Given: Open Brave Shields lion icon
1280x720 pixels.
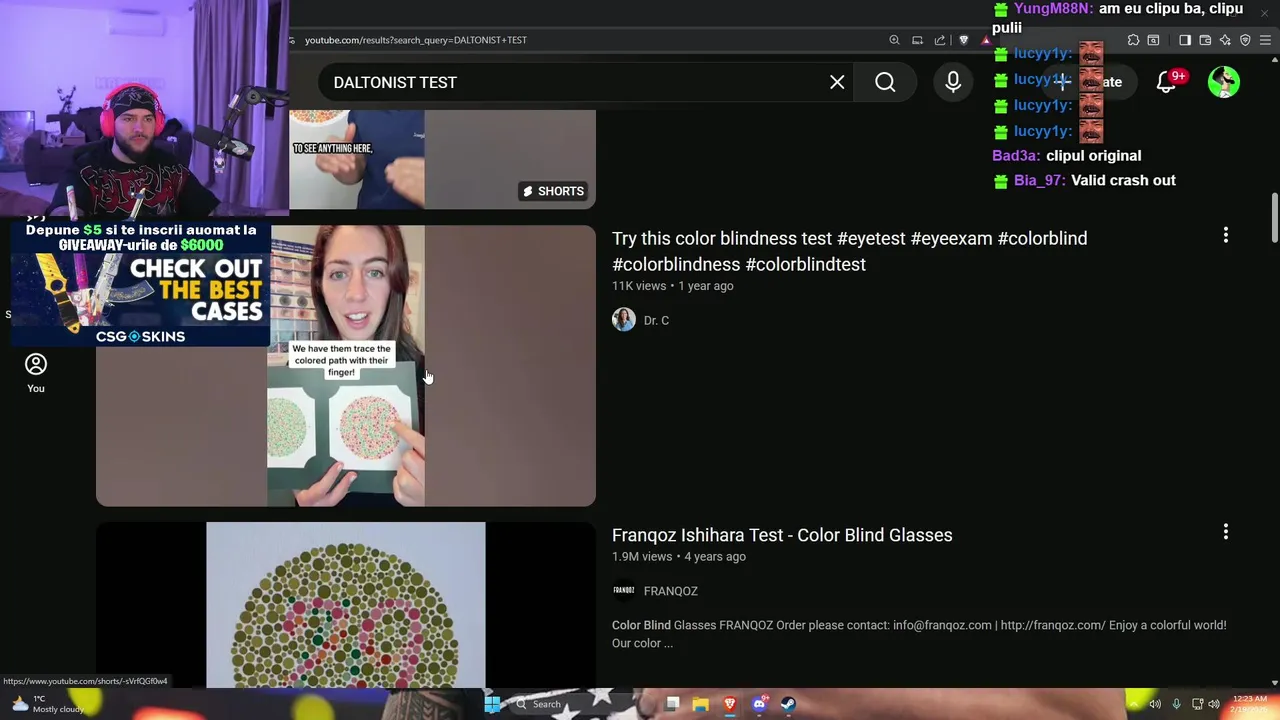Looking at the screenshot, I should [x=964, y=40].
